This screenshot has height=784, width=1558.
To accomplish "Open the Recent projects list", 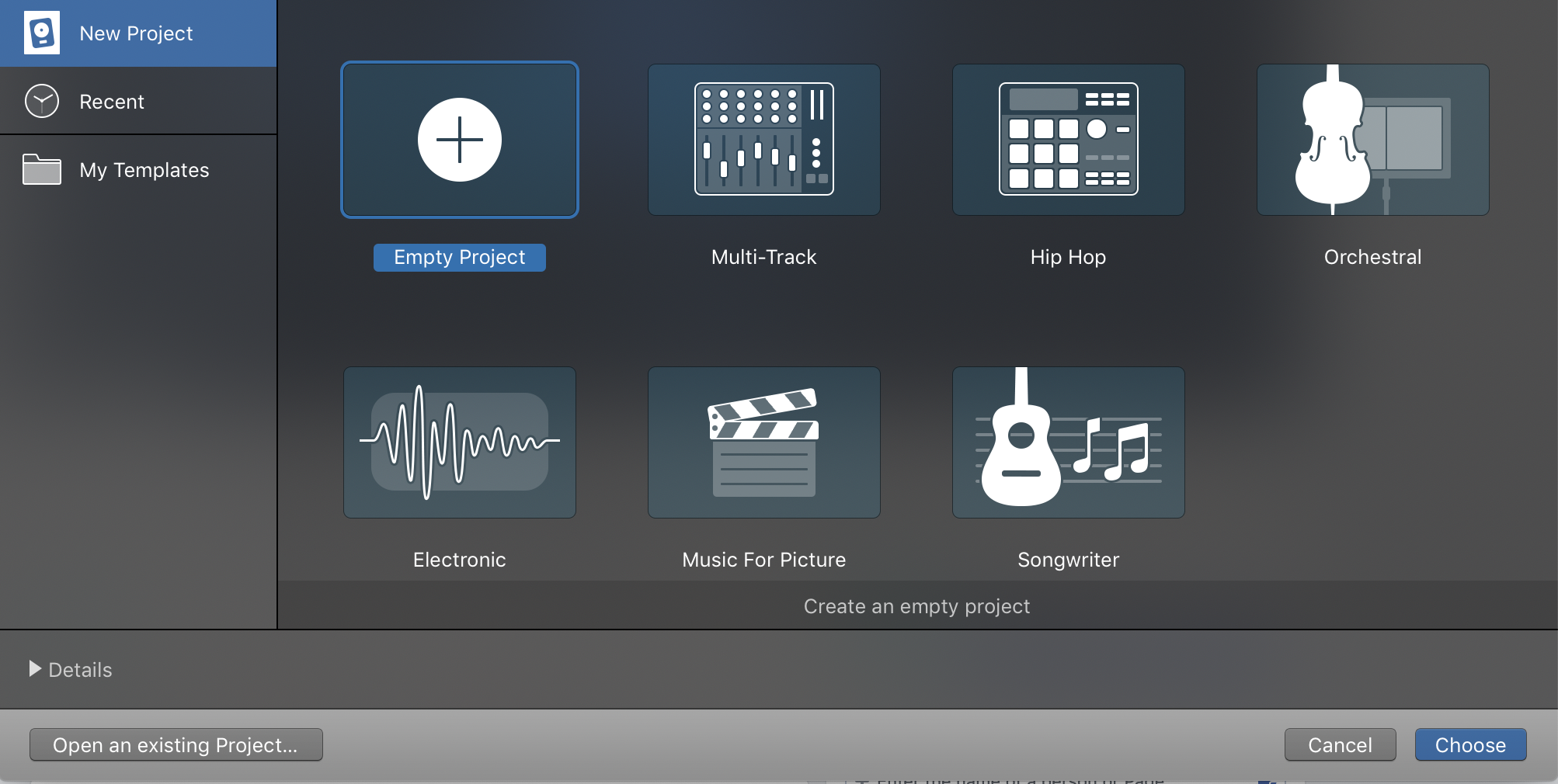I will coord(112,101).
